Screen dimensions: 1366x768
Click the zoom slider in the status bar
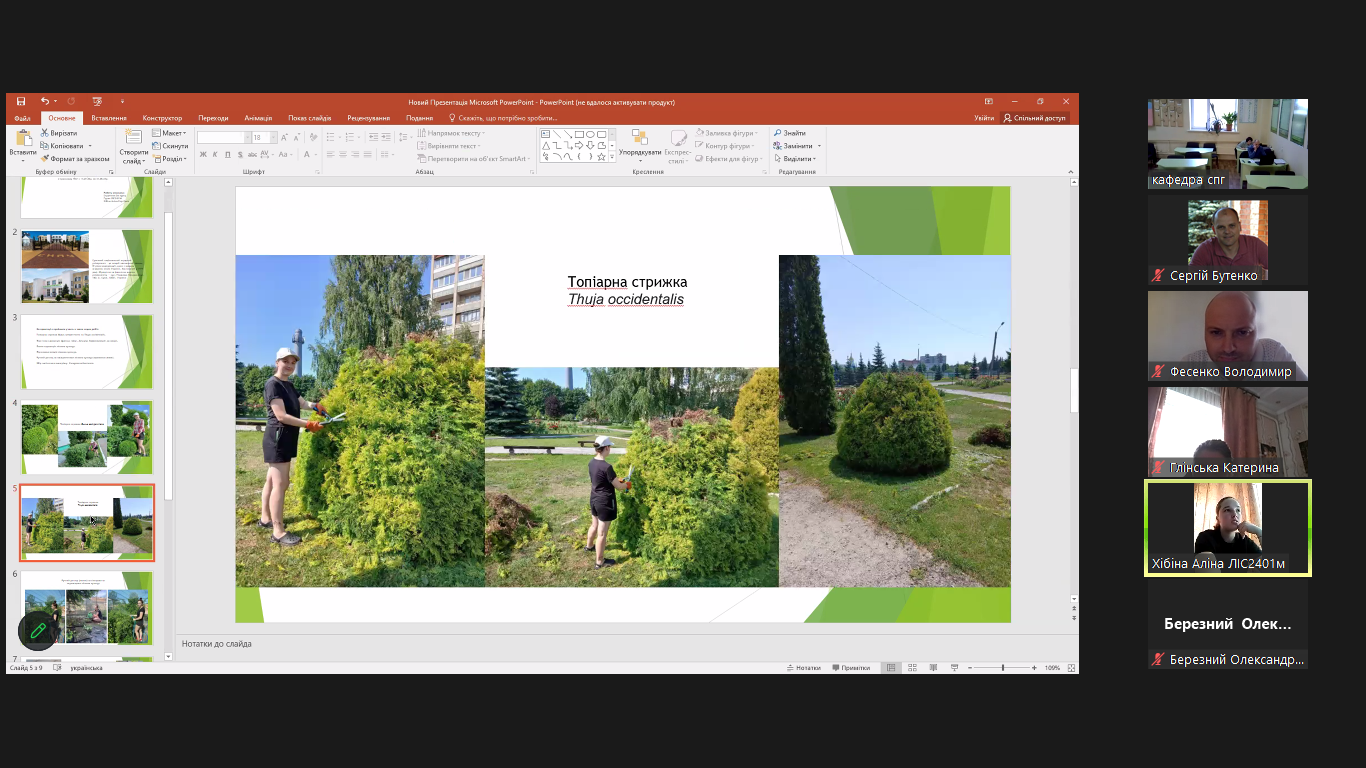click(x=1003, y=668)
